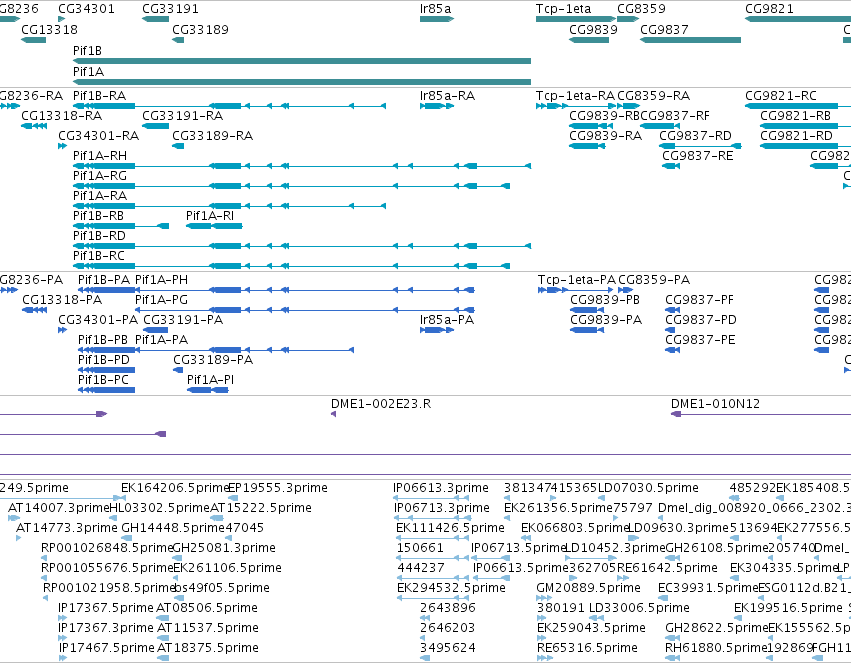Image resolution: width=851 pixels, height=663 pixels.
Task: Click the EK164206.5prime cDNA label
Action: click(175, 488)
